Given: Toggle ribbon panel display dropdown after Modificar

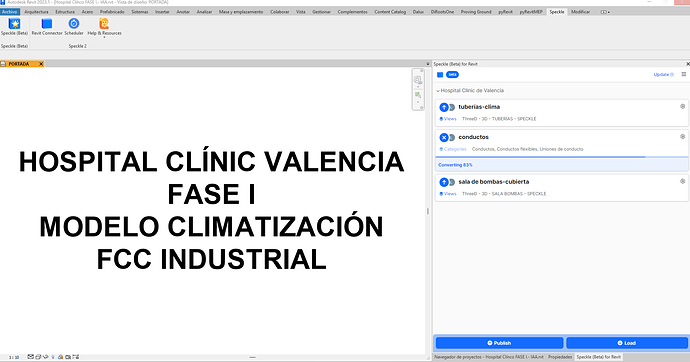Looking at the screenshot, I should point(606,12).
